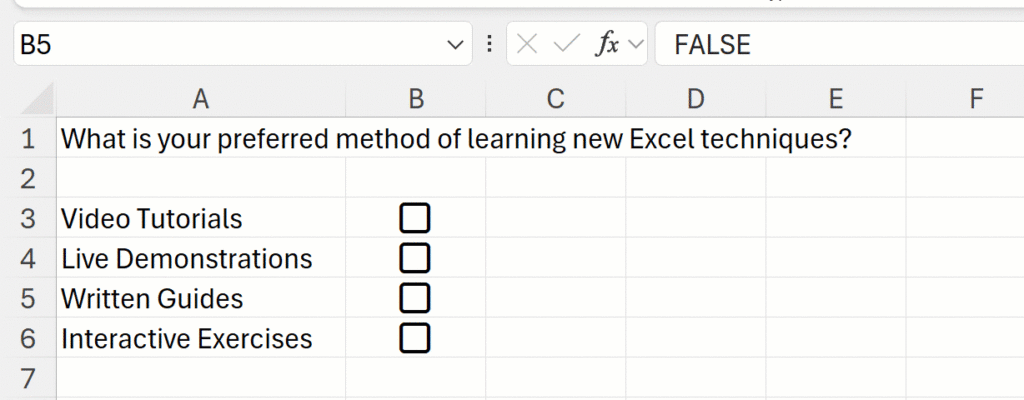Image resolution: width=1024 pixels, height=400 pixels.
Task: Select the Written Guides cell
Action: [x=201, y=298]
